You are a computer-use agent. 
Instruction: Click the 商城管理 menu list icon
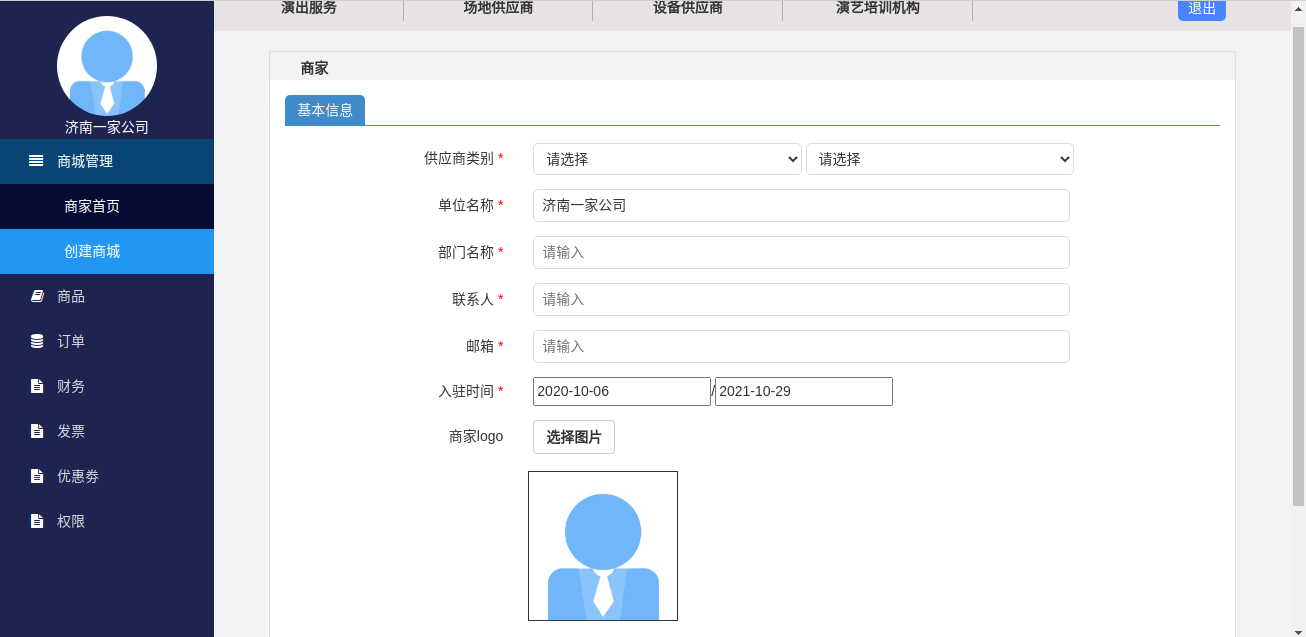click(36, 161)
